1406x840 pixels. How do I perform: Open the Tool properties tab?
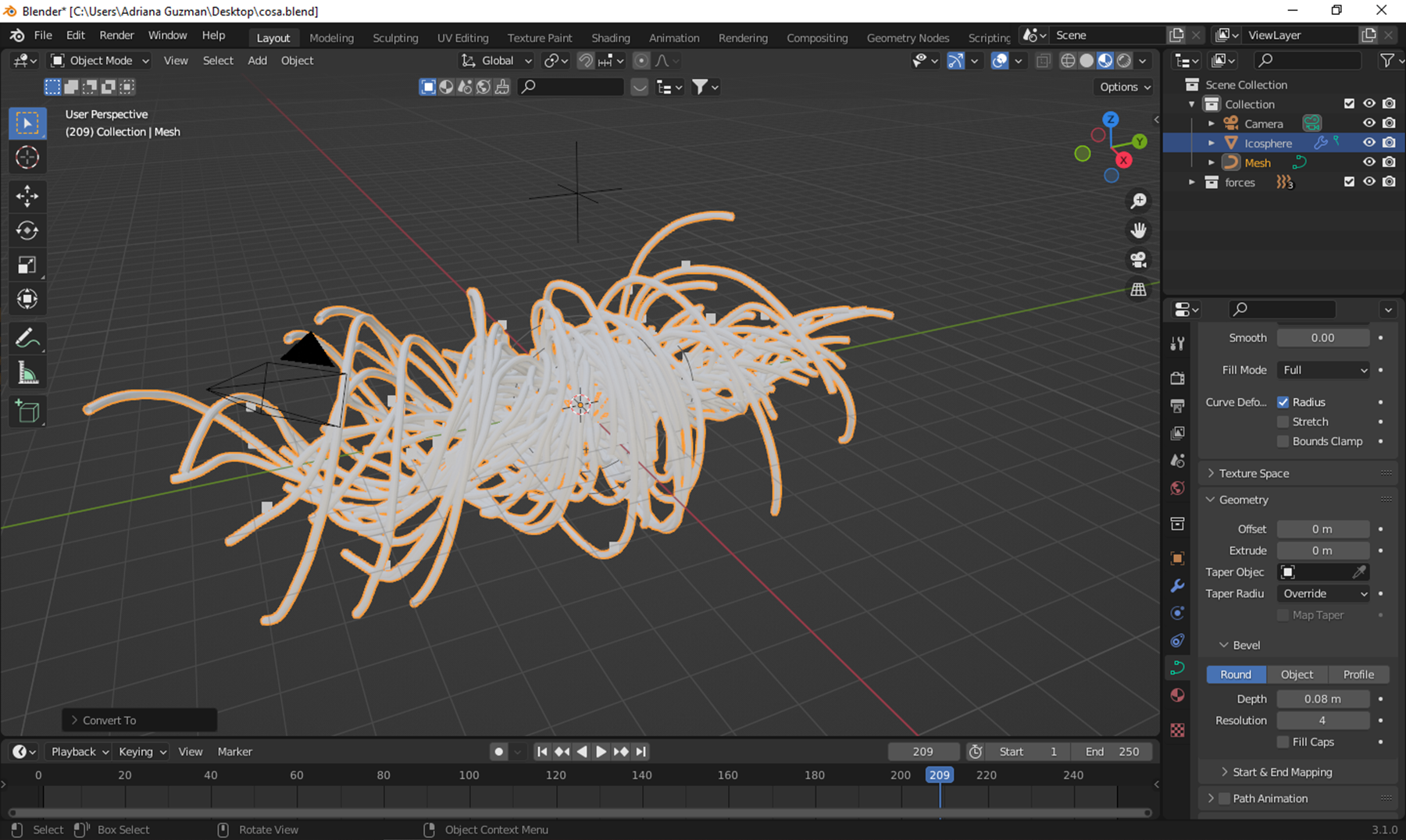click(x=1177, y=343)
